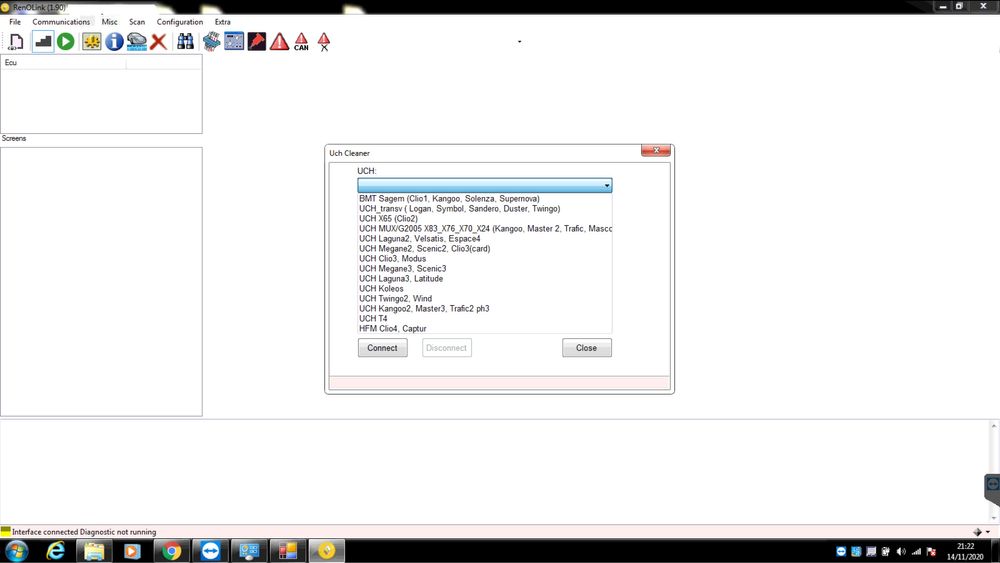This screenshot has height=563, width=1000.
Task: Click 'Interface connected Diagnostic not running' status text
Action: click(x=84, y=532)
